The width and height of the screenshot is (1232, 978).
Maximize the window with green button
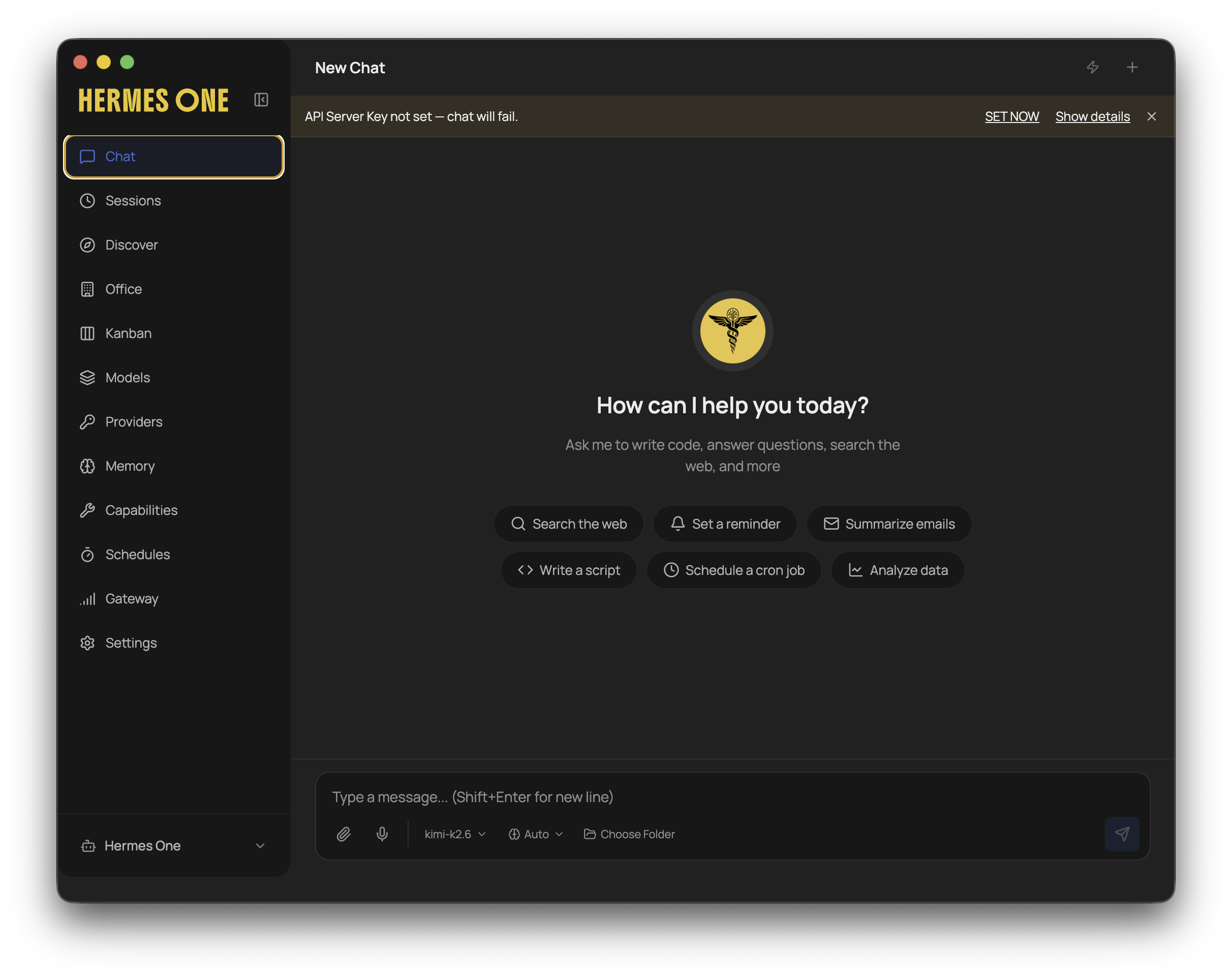click(127, 62)
